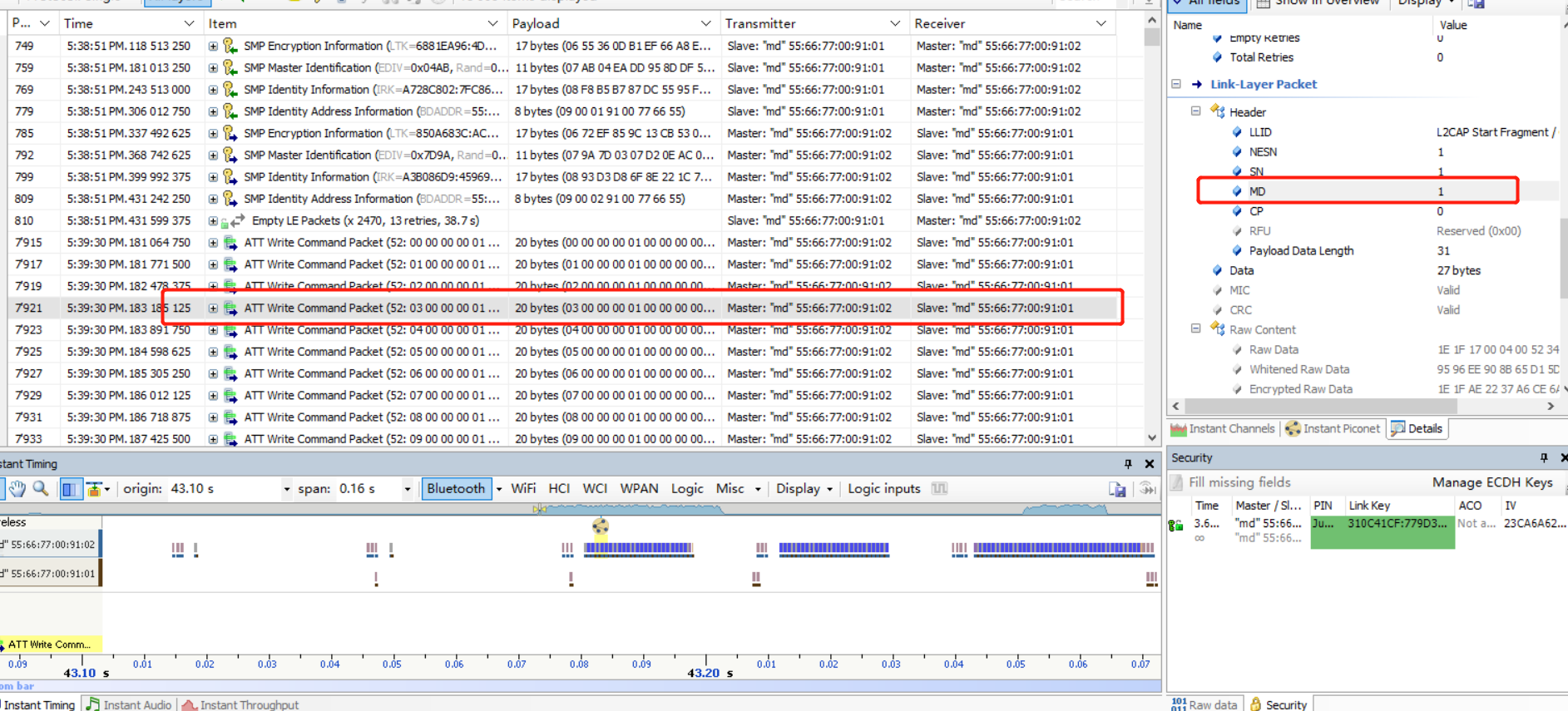The height and width of the screenshot is (711, 1568).
Task: Open the markers icon in timing toolbar
Action: [x=94, y=489]
